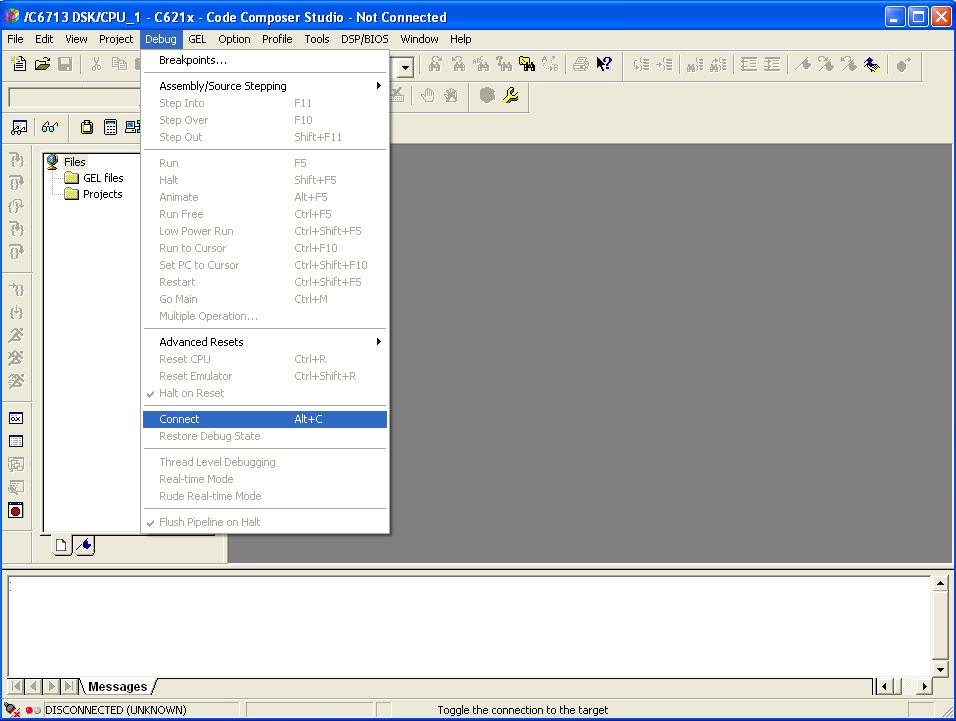Click the output horizontal scroll left arrow

click(883, 686)
